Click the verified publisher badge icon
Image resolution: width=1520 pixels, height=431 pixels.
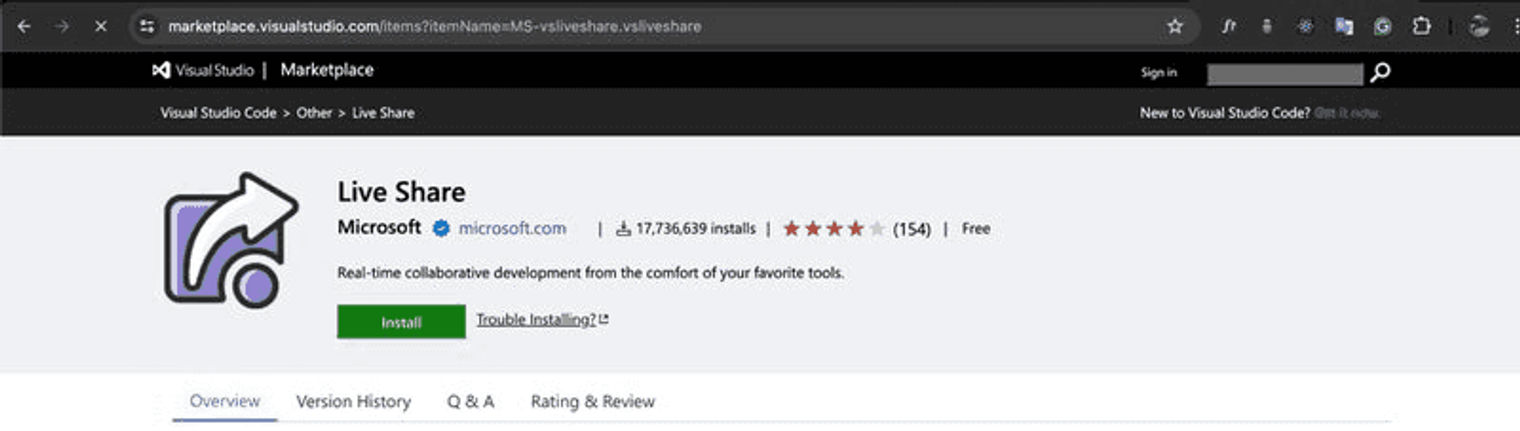(x=441, y=229)
